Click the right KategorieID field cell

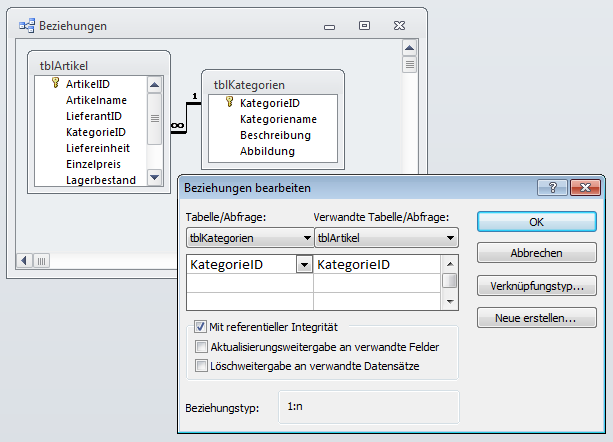(377, 265)
